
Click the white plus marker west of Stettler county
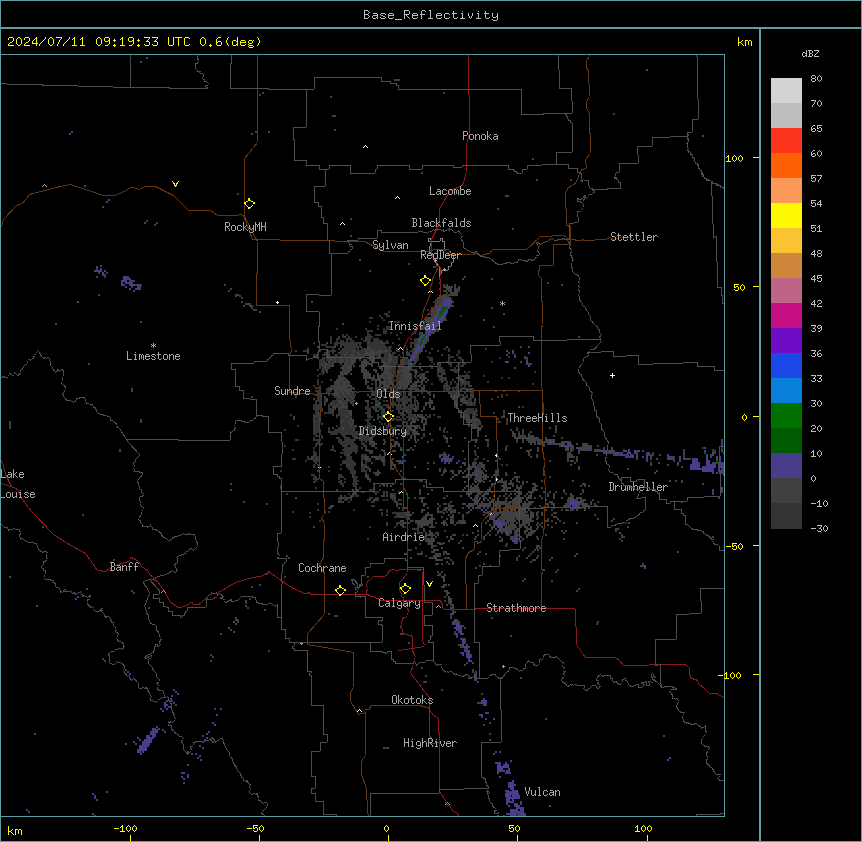tap(612, 375)
